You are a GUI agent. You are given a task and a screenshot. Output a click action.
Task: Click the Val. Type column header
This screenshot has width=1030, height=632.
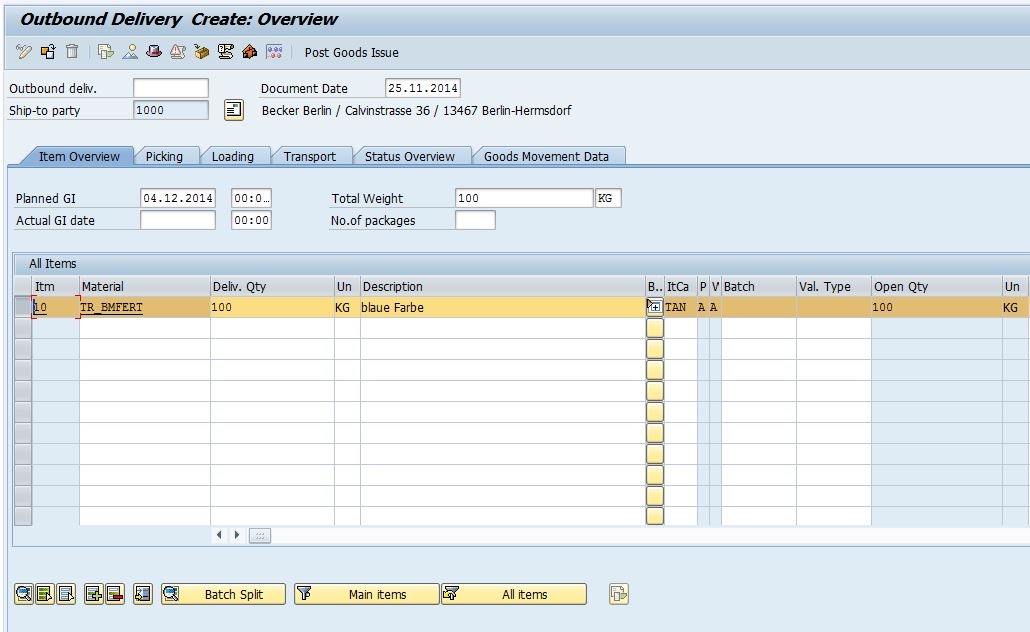tap(834, 286)
